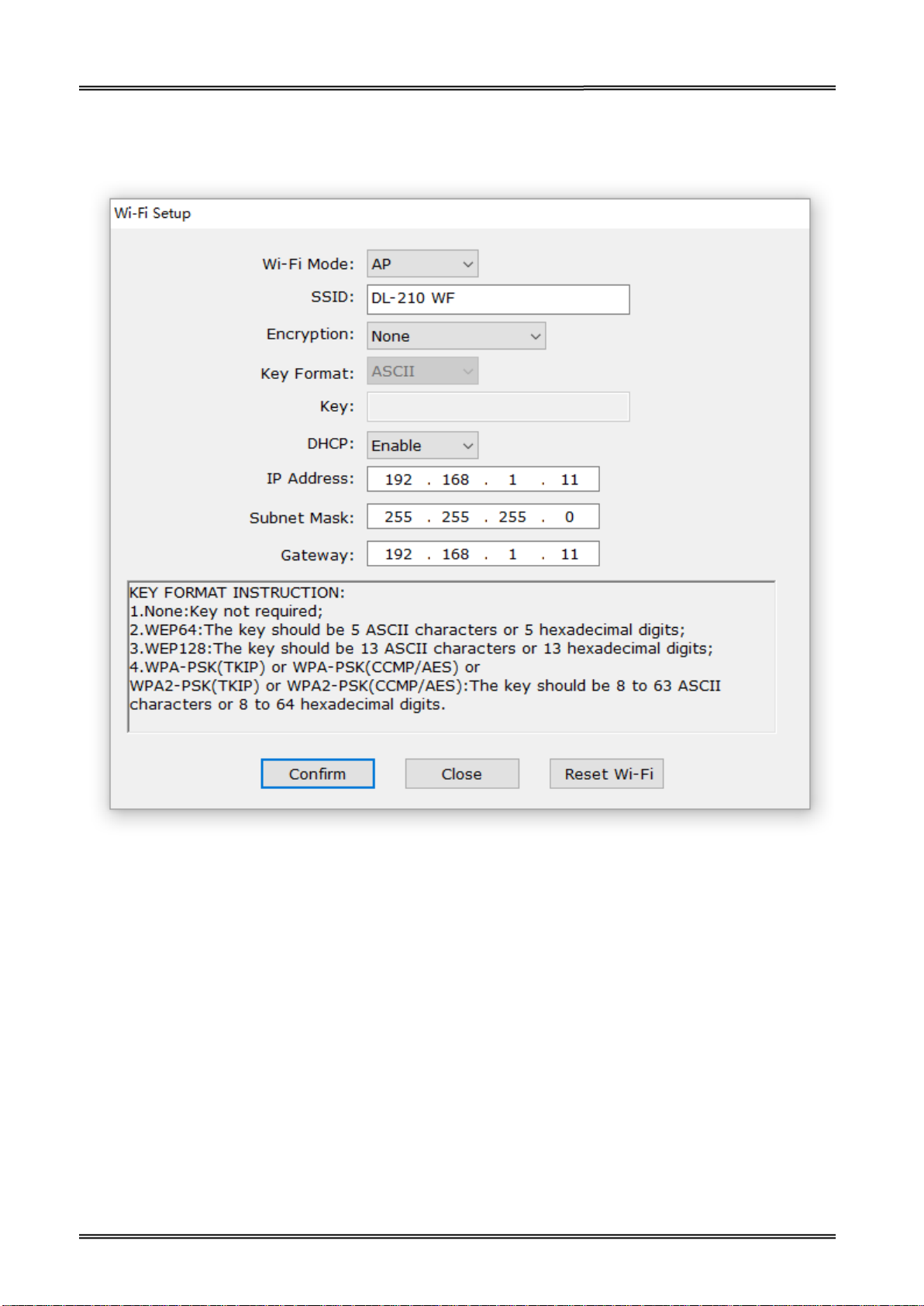Open the DHCP dropdown set to Enable
Viewport: 924px width, 1306px height.
tap(422, 446)
